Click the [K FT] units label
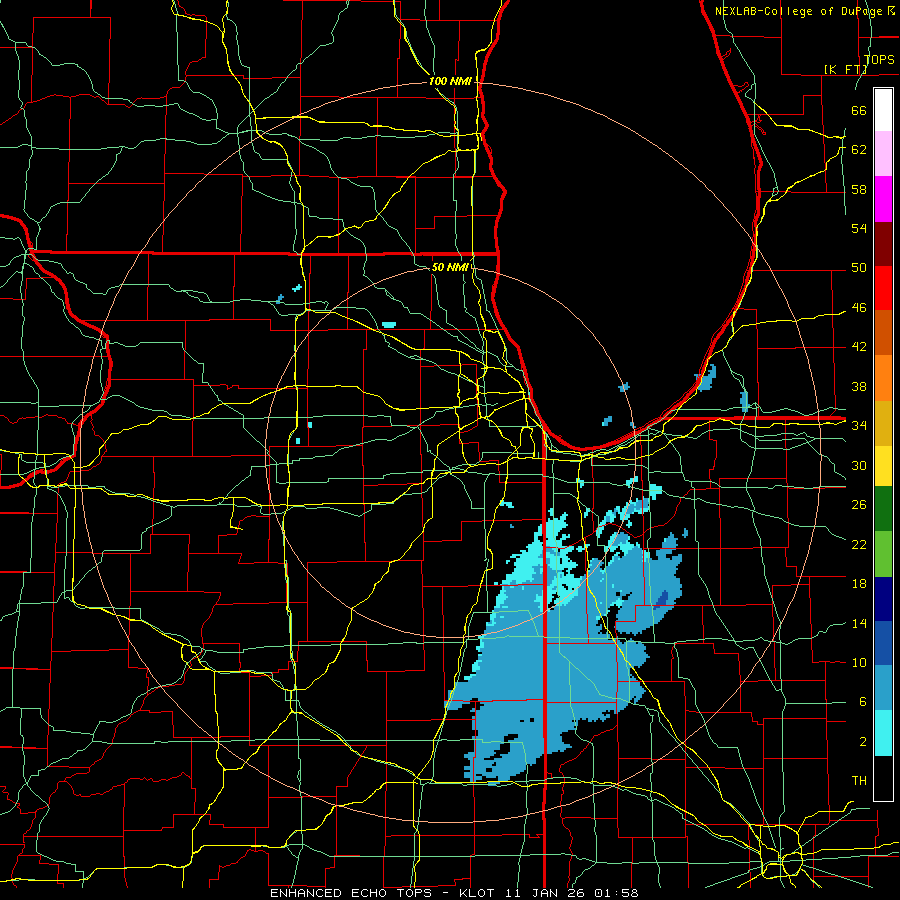 [x=845, y=69]
